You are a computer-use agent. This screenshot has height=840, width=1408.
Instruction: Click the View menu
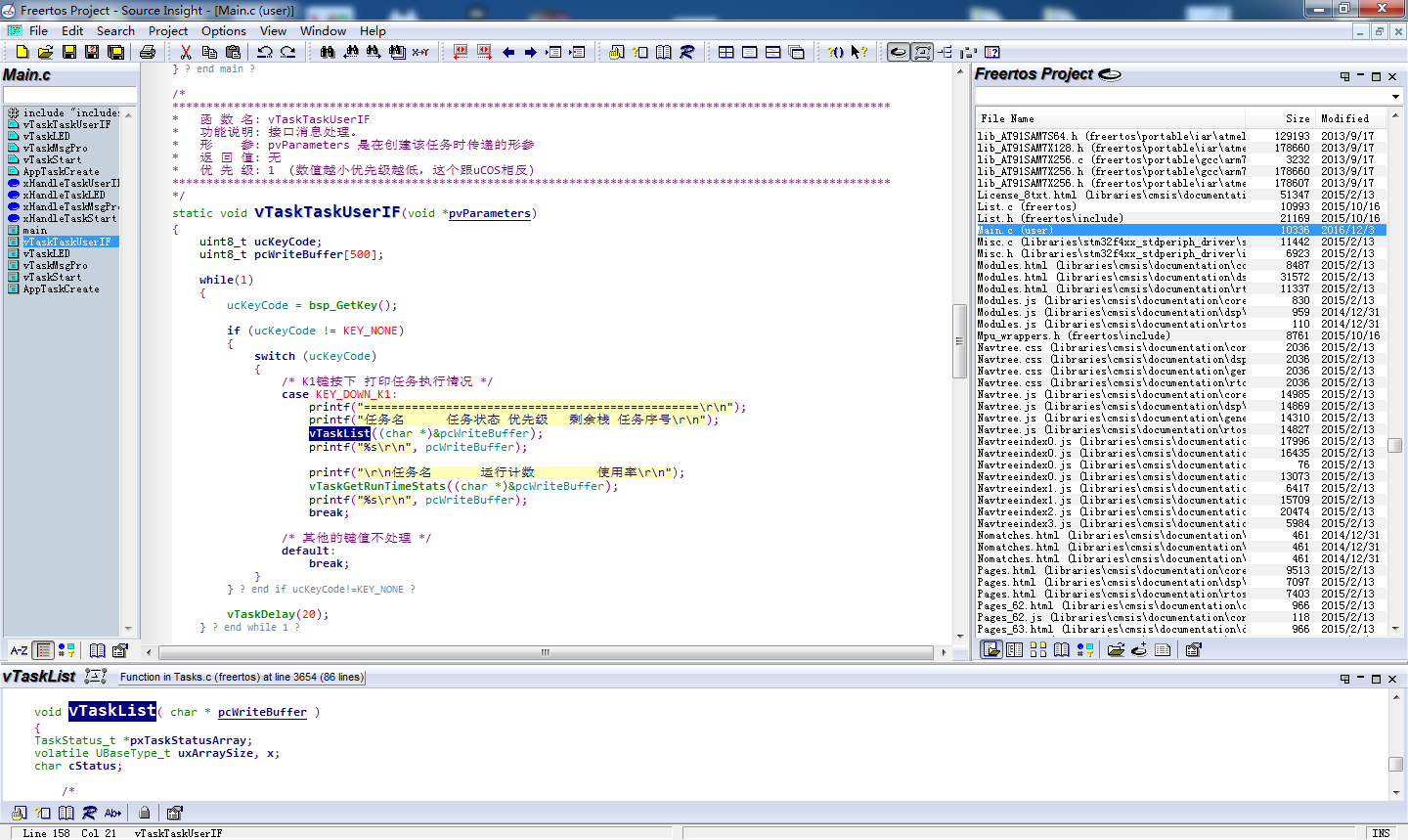273,30
